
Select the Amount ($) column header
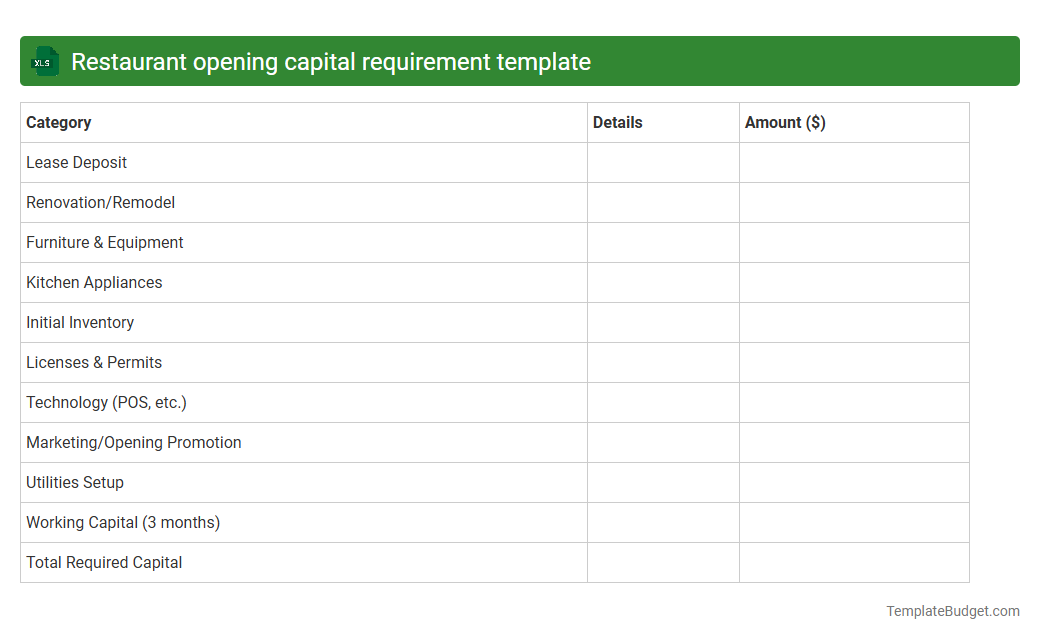tap(785, 122)
